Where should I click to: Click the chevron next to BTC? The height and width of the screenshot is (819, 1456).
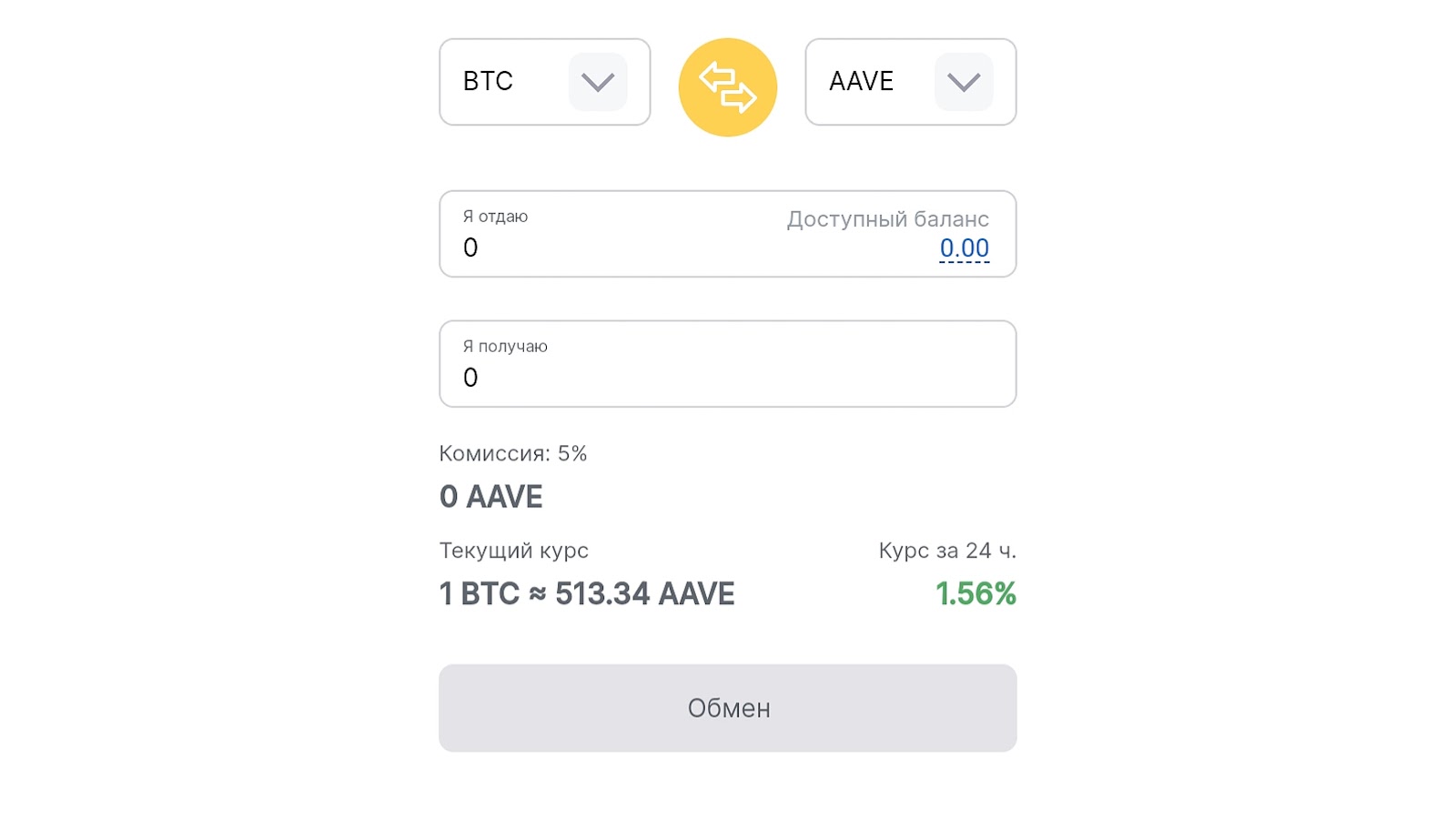598,82
